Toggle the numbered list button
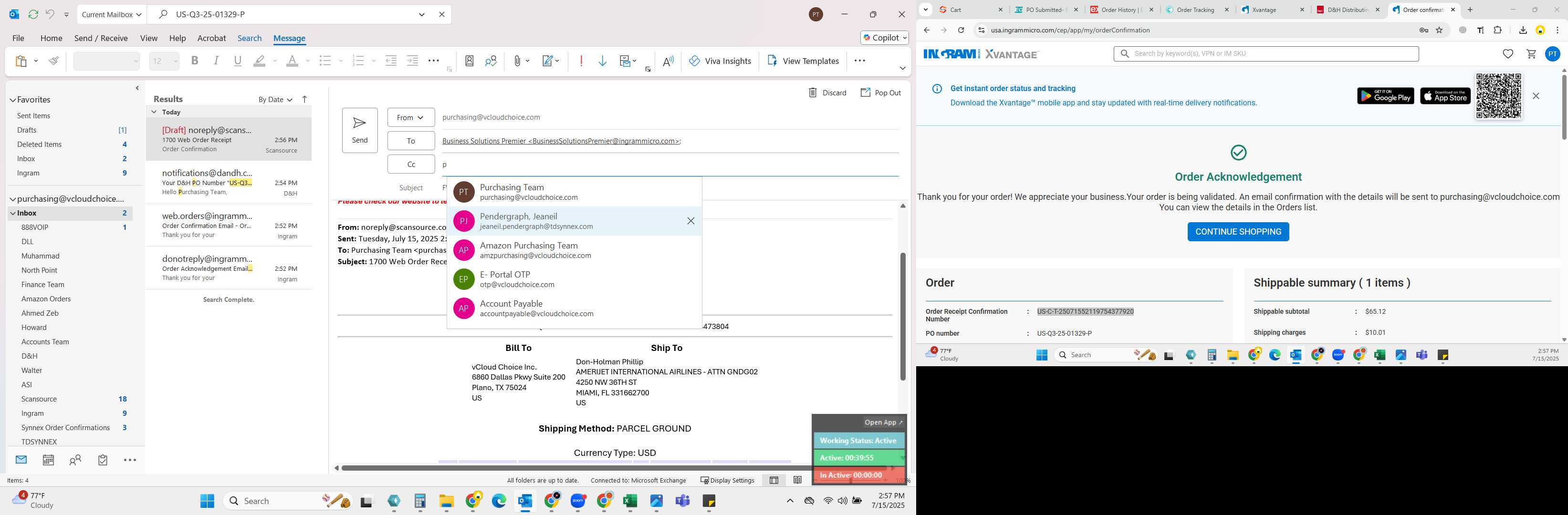Screen dimensions: 1568x515 (358, 61)
